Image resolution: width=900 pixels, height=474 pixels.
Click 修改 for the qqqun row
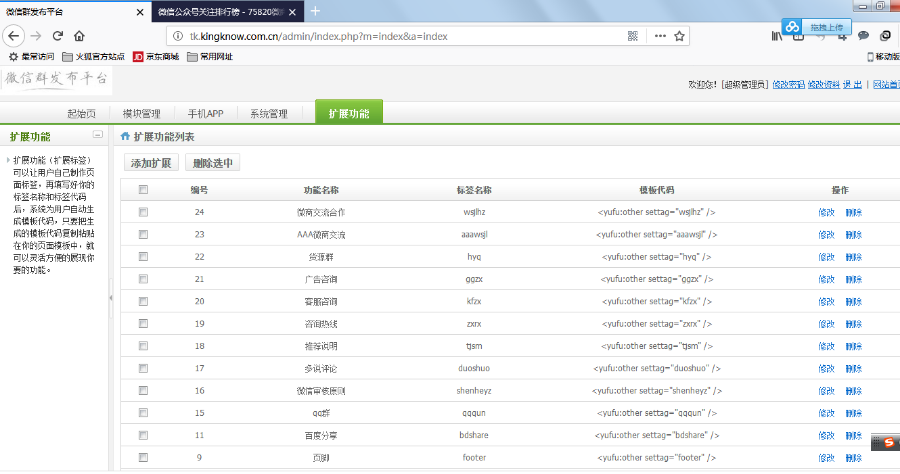[826, 413]
